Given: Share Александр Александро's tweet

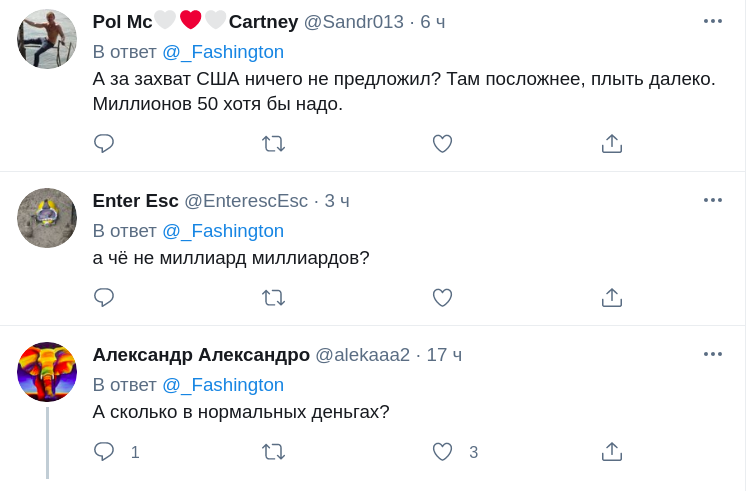Looking at the screenshot, I should (612, 452).
